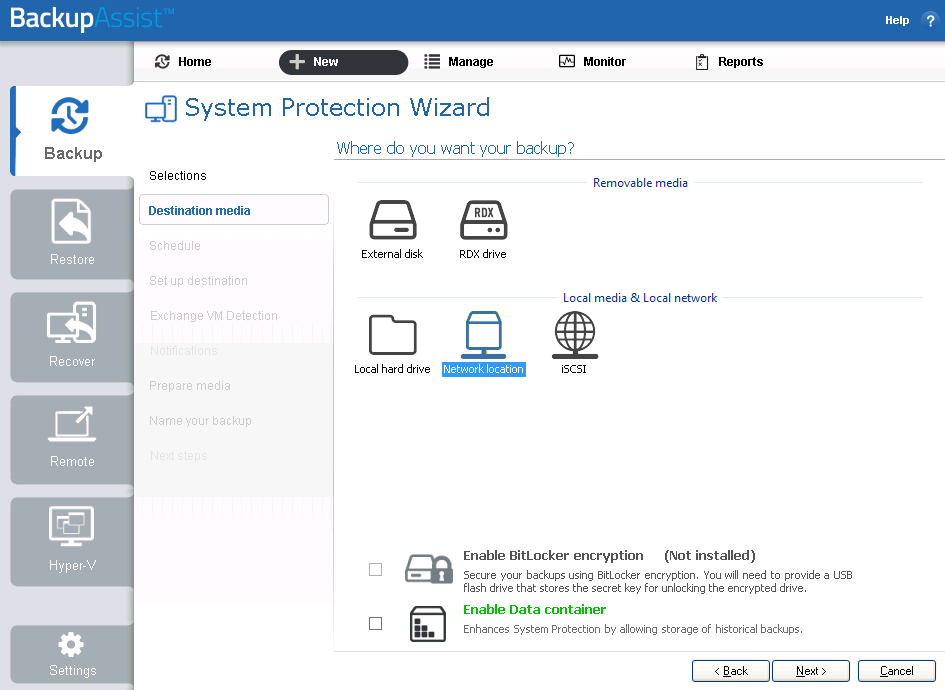Screen dimensions: 945x690
Task: Click the Next button
Action: pos(811,671)
